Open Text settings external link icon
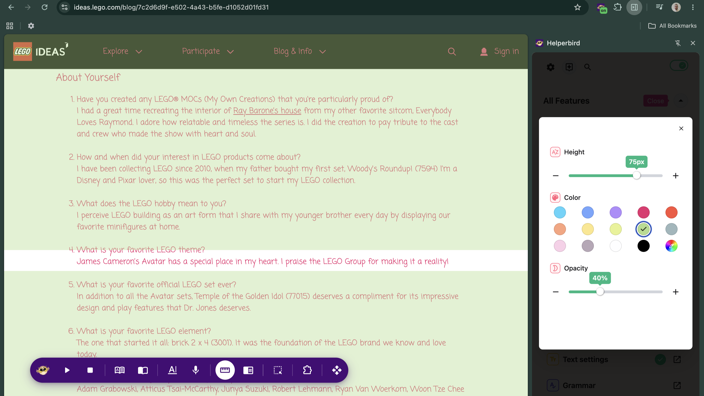The width and height of the screenshot is (704, 396). [x=677, y=359]
